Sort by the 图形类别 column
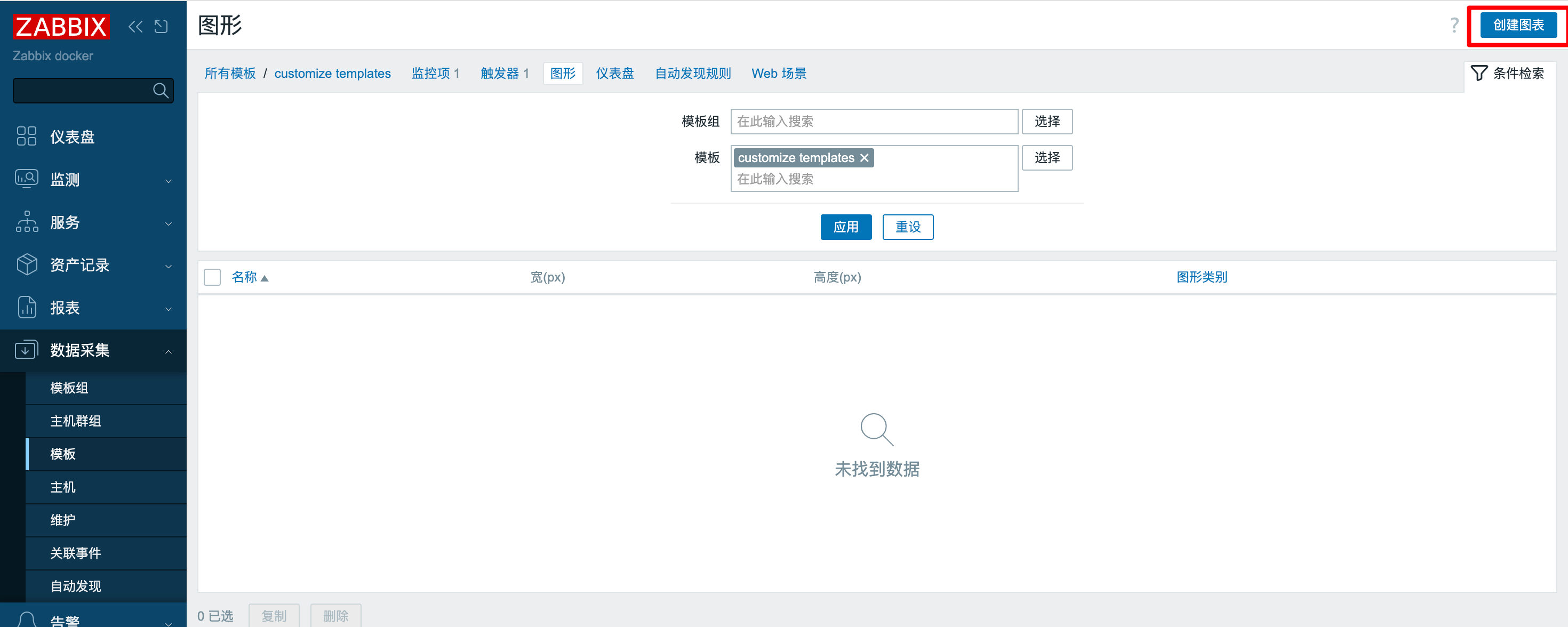 [1202, 278]
